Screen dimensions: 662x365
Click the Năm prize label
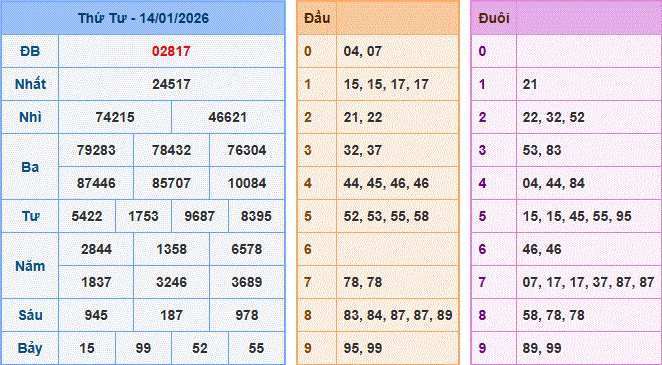point(30,266)
